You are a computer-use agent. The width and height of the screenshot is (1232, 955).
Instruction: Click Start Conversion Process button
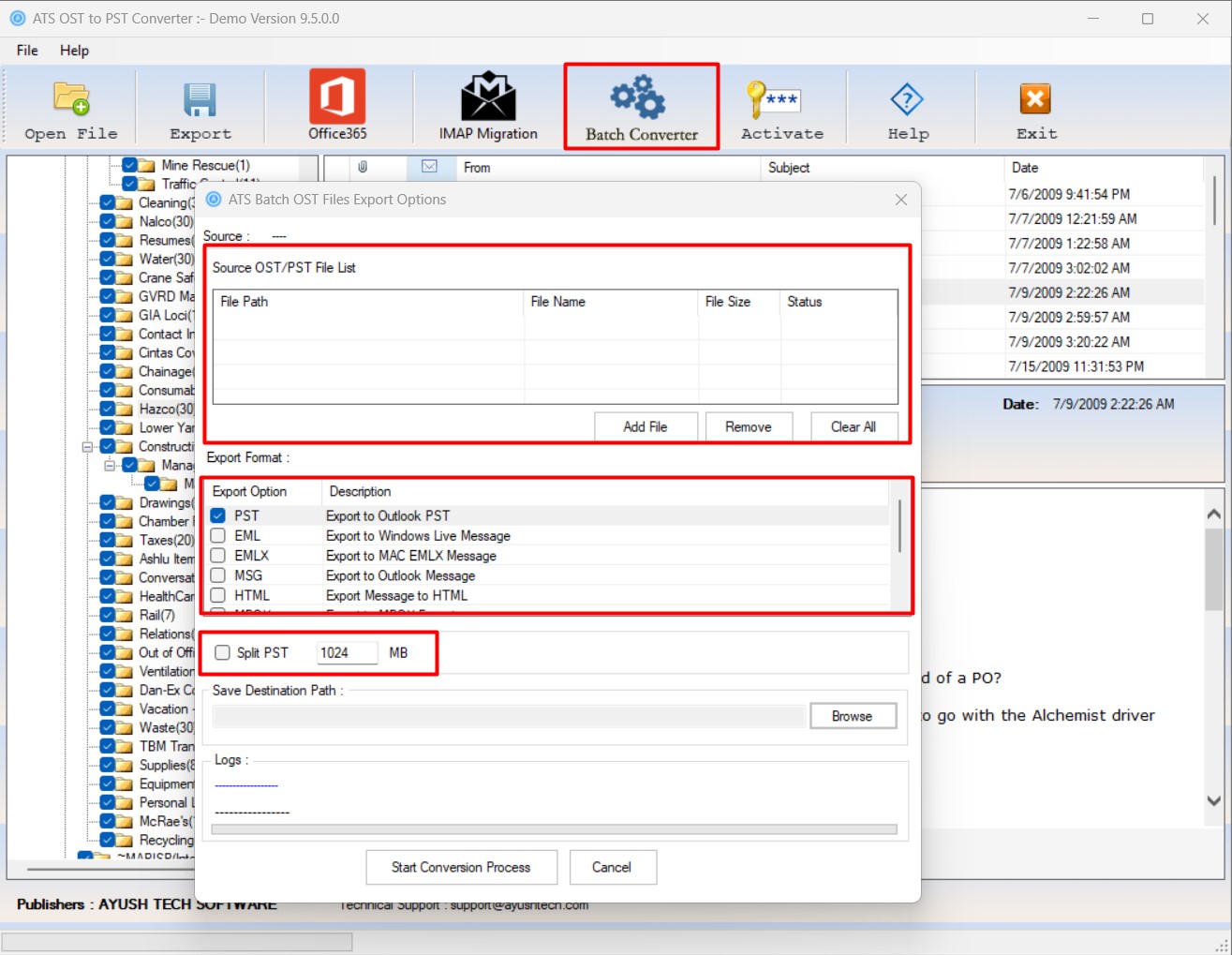461,867
